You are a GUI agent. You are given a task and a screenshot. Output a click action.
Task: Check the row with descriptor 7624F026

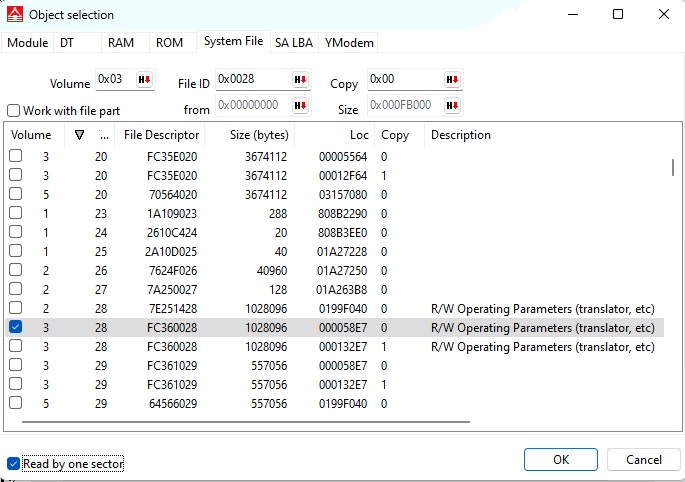[x=16, y=270]
